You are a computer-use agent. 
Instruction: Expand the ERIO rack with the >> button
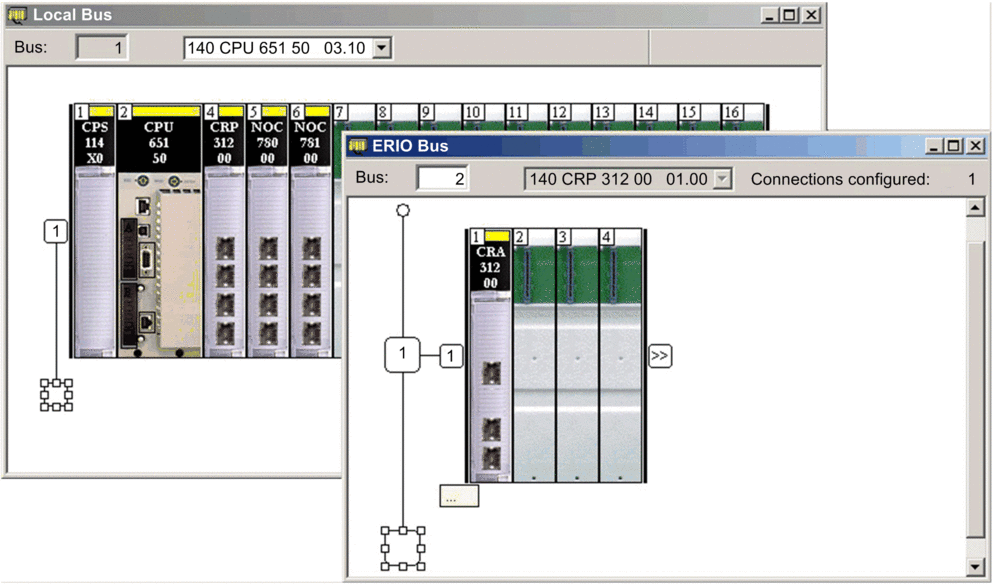tap(660, 356)
